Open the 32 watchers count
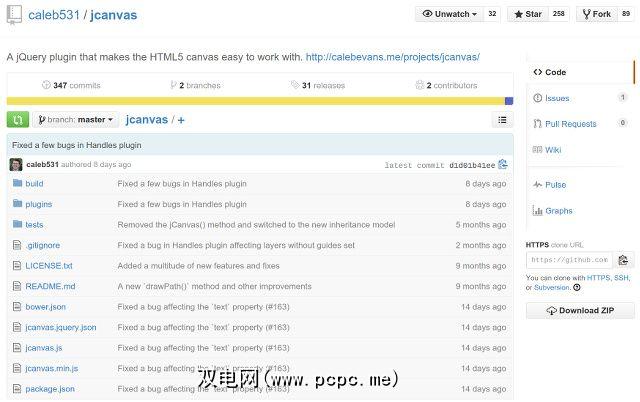The width and height of the screenshot is (640, 402). [x=492, y=14]
